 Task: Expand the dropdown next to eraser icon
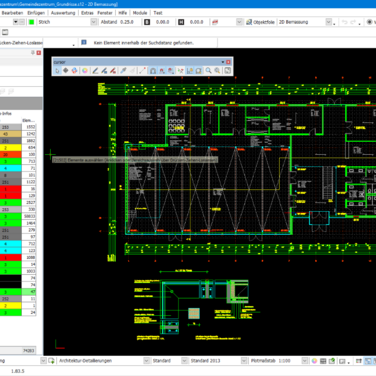tap(239, 22)
